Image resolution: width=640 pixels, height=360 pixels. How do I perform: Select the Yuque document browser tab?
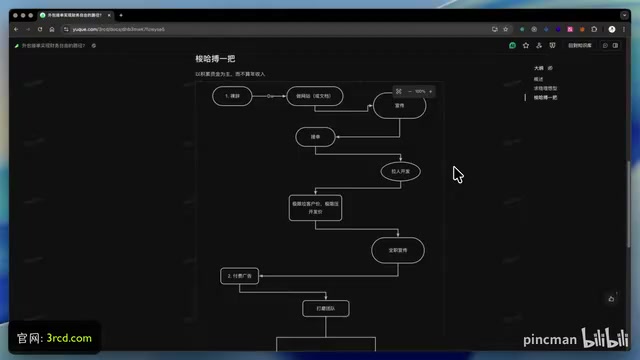[75, 15]
